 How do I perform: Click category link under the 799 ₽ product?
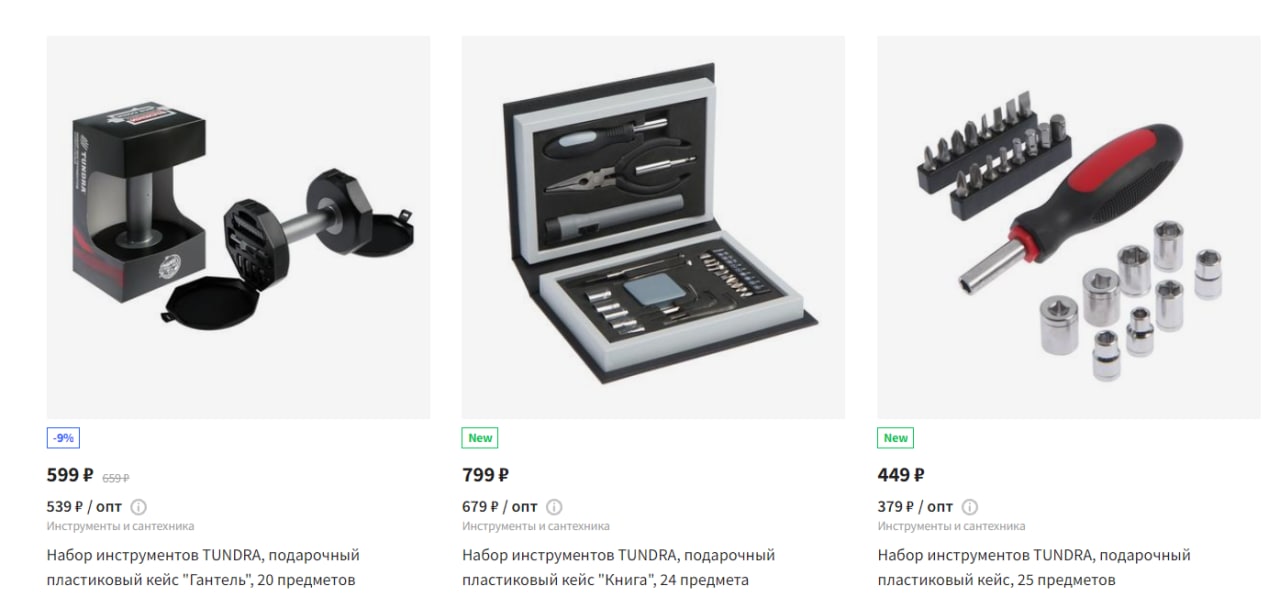pyautogui.click(x=536, y=526)
